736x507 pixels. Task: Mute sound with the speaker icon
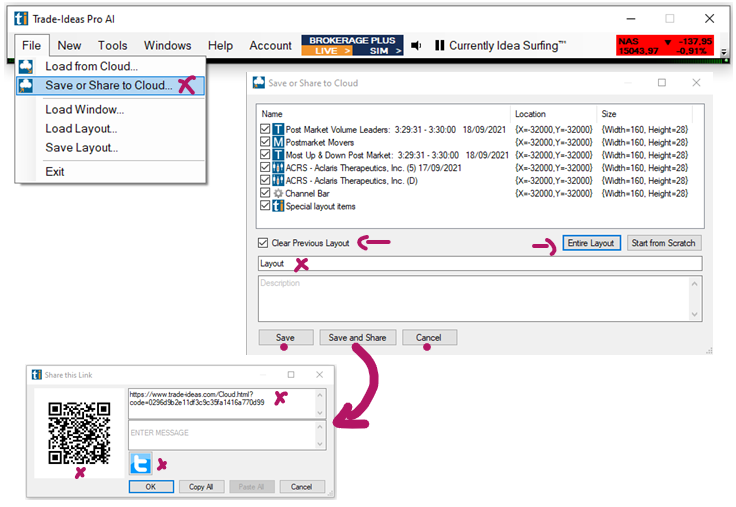pyautogui.click(x=416, y=45)
